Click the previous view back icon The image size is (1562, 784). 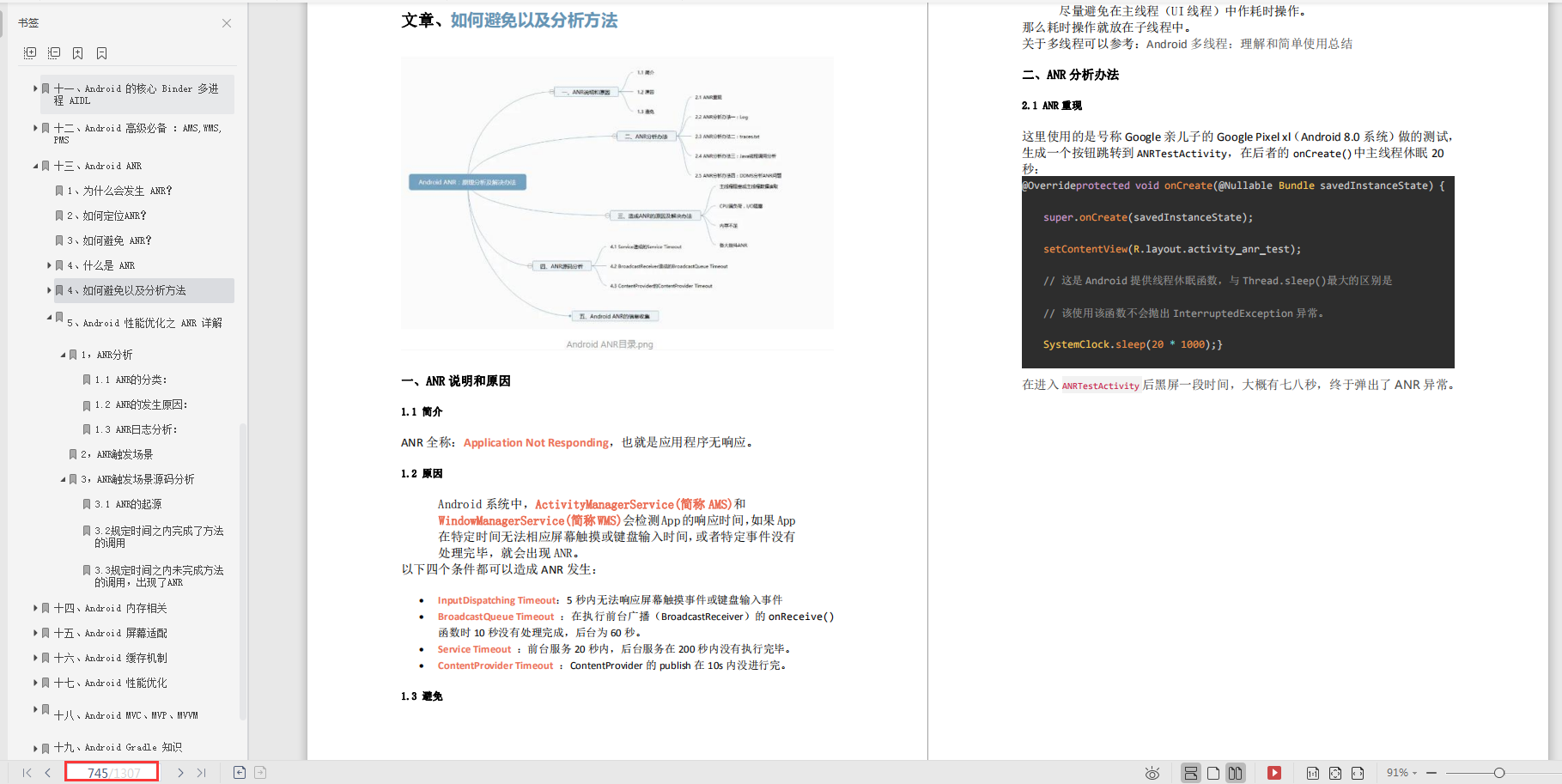click(240, 773)
